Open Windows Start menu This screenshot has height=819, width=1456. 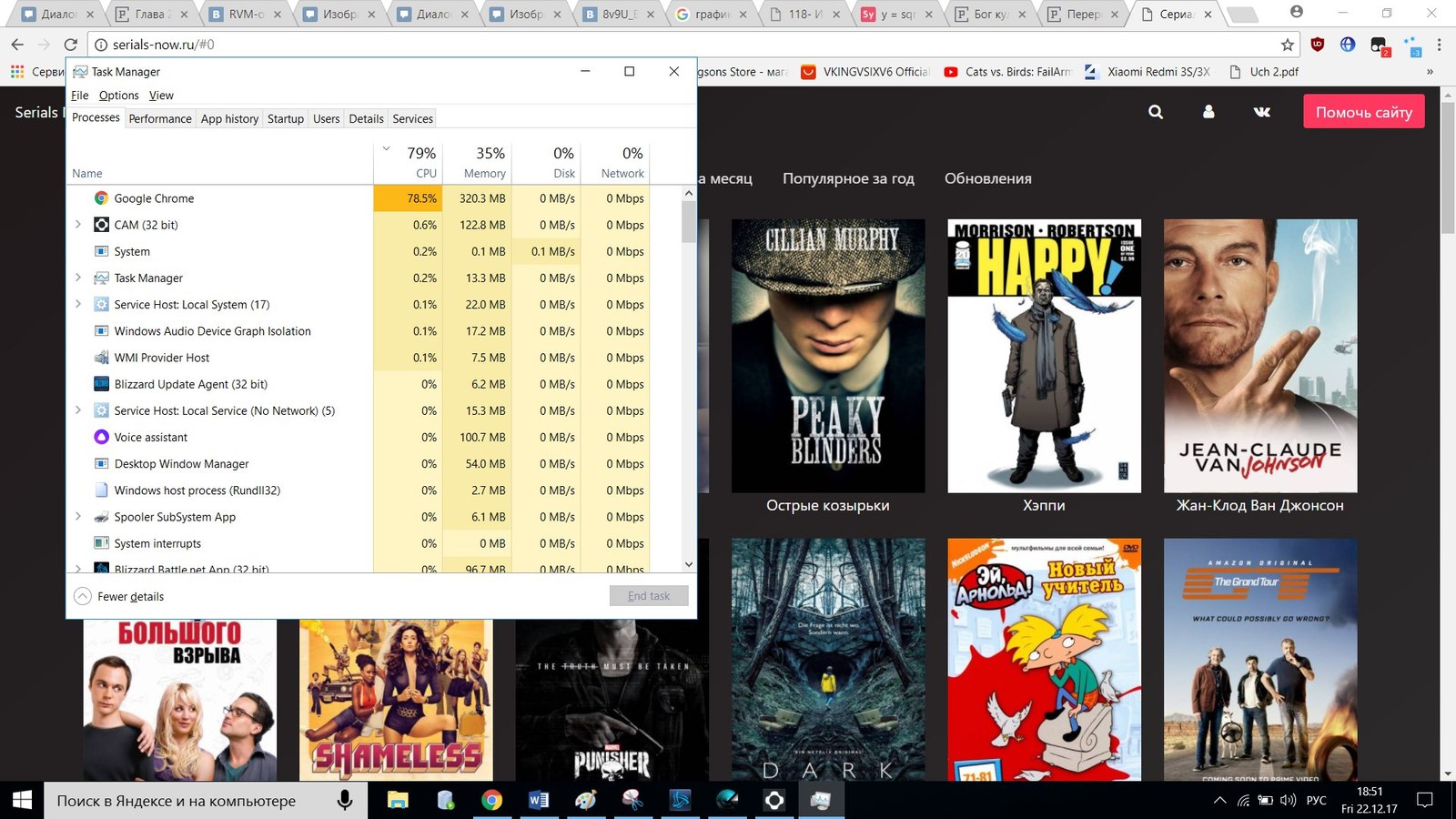[22, 800]
